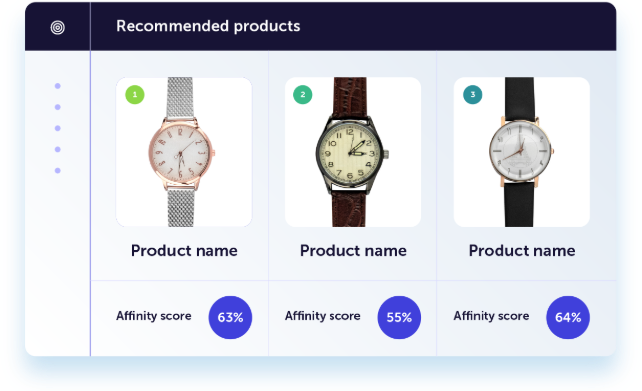Click the 63% affinity score circle

[x=230, y=317]
